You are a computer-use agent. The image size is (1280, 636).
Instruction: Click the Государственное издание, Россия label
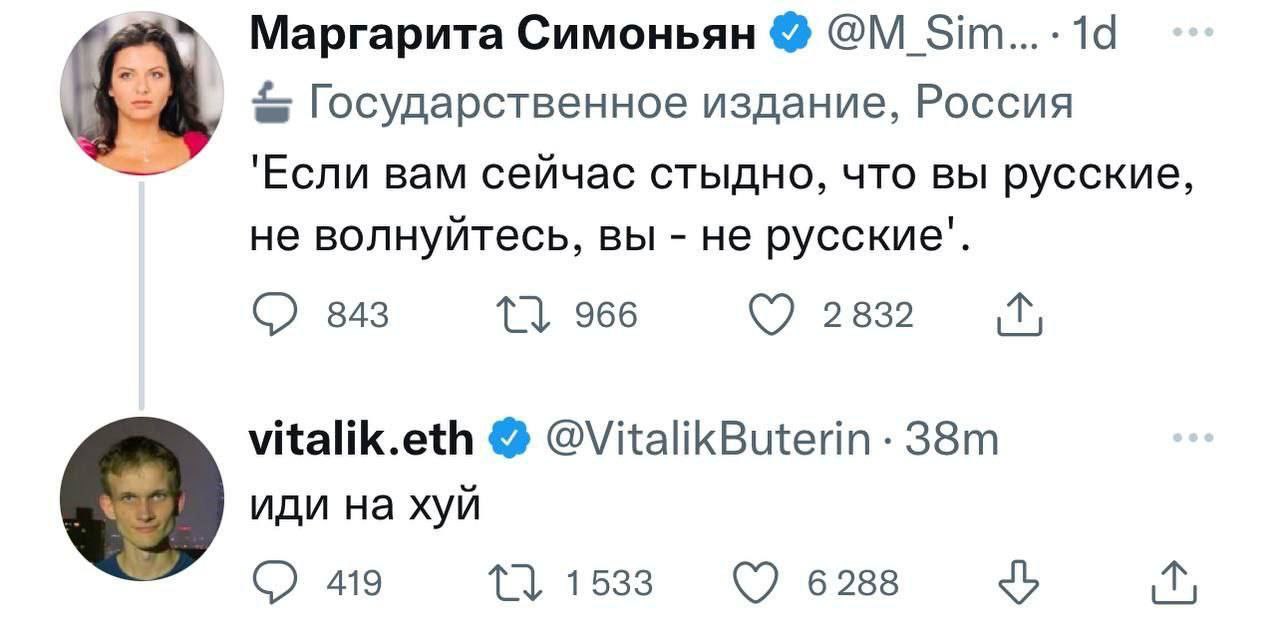pyautogui.click(x=688, y=102)
